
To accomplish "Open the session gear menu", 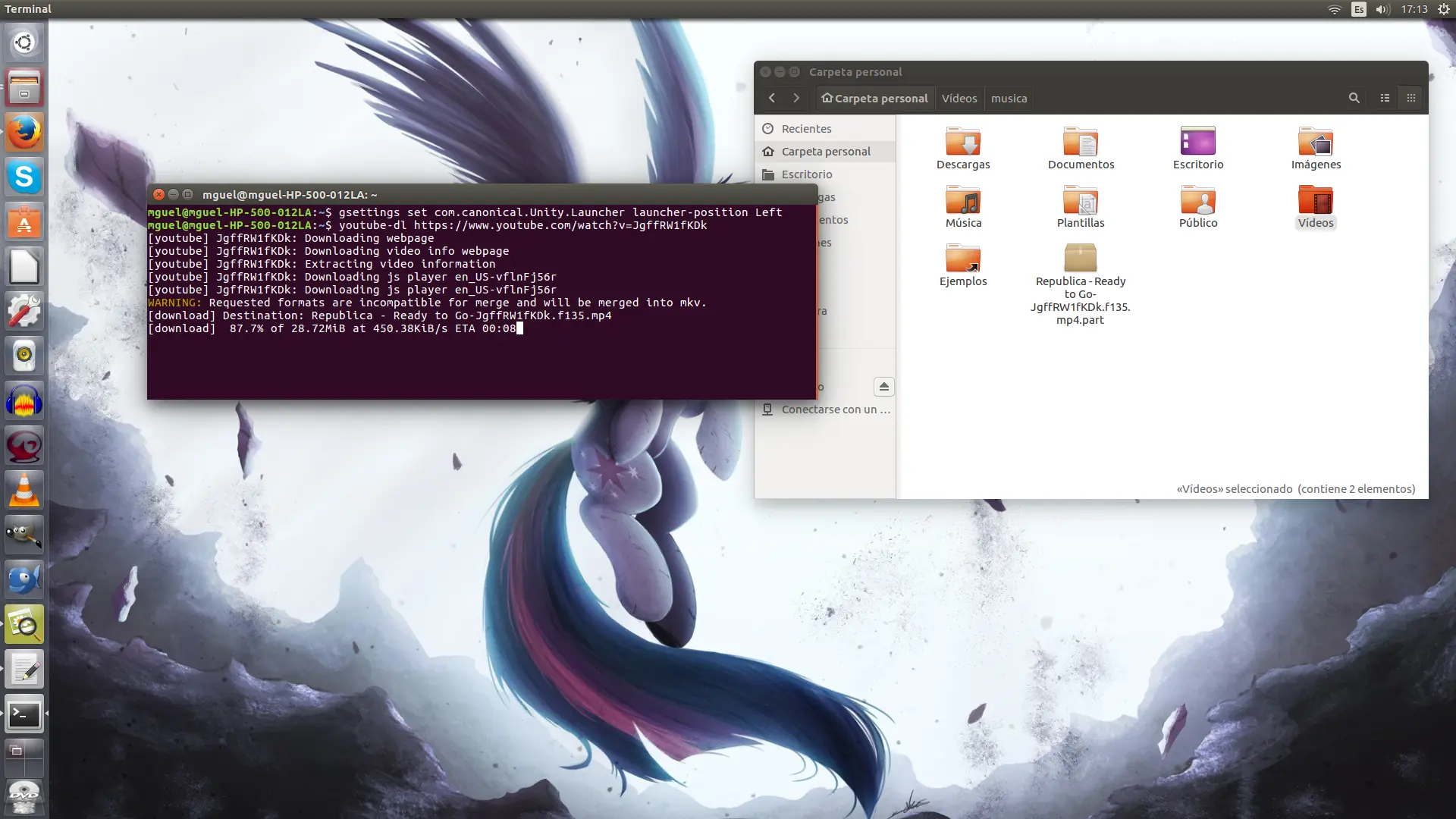I will click(x=1443, y=9).
